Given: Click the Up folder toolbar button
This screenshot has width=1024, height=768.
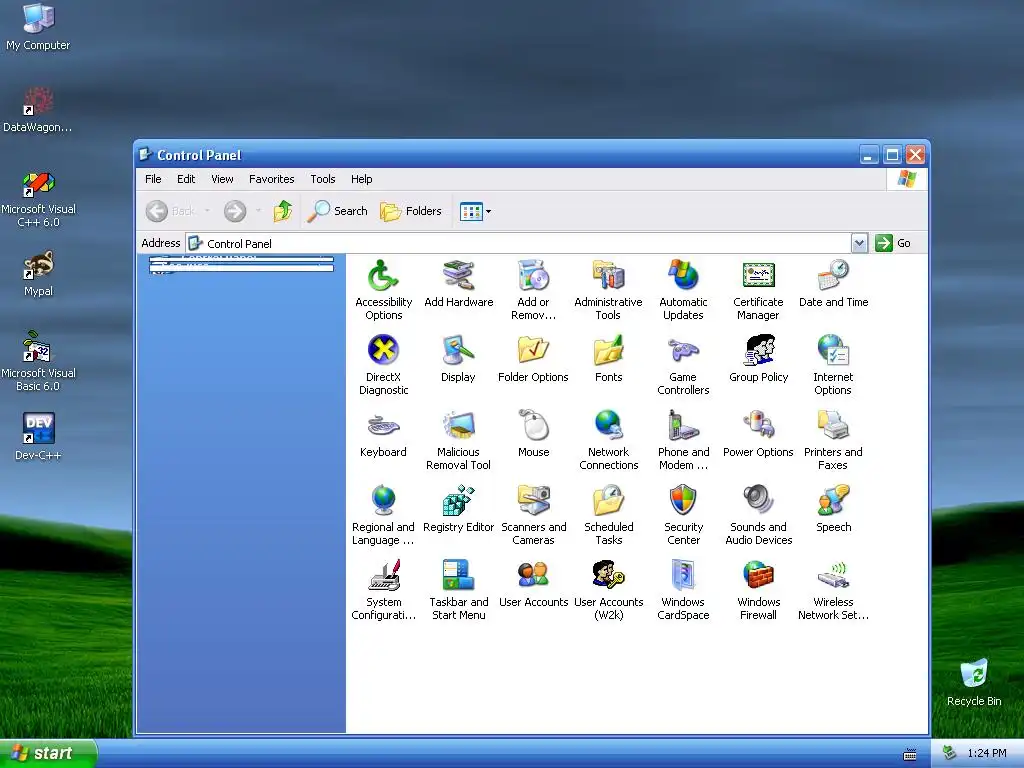Looking at the screenshot, I should 283,211.
